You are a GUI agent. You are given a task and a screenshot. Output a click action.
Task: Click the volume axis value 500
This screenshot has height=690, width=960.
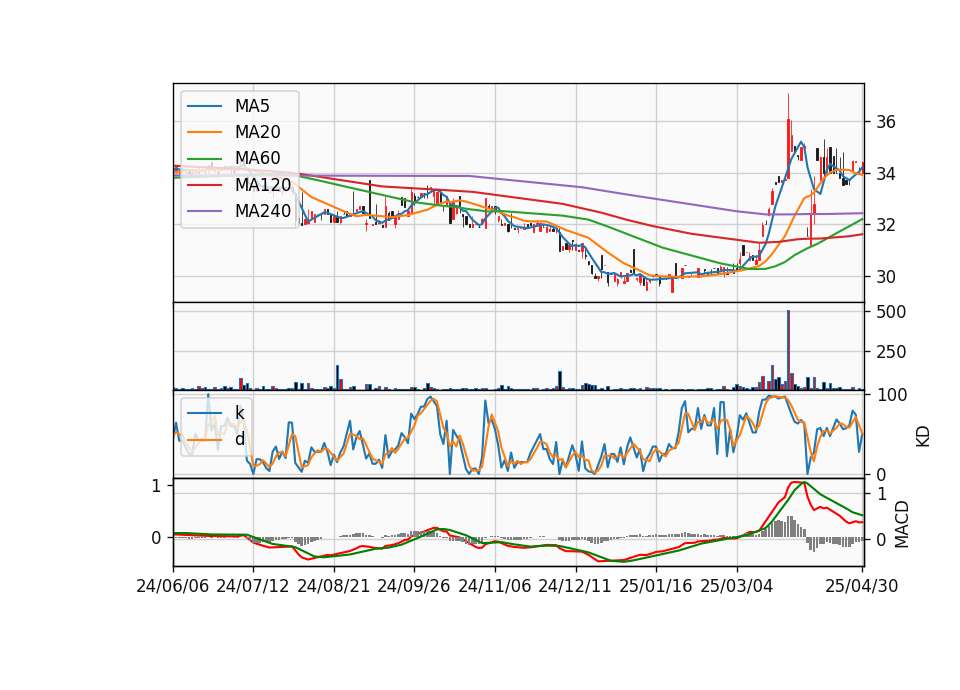pos(891,312)
